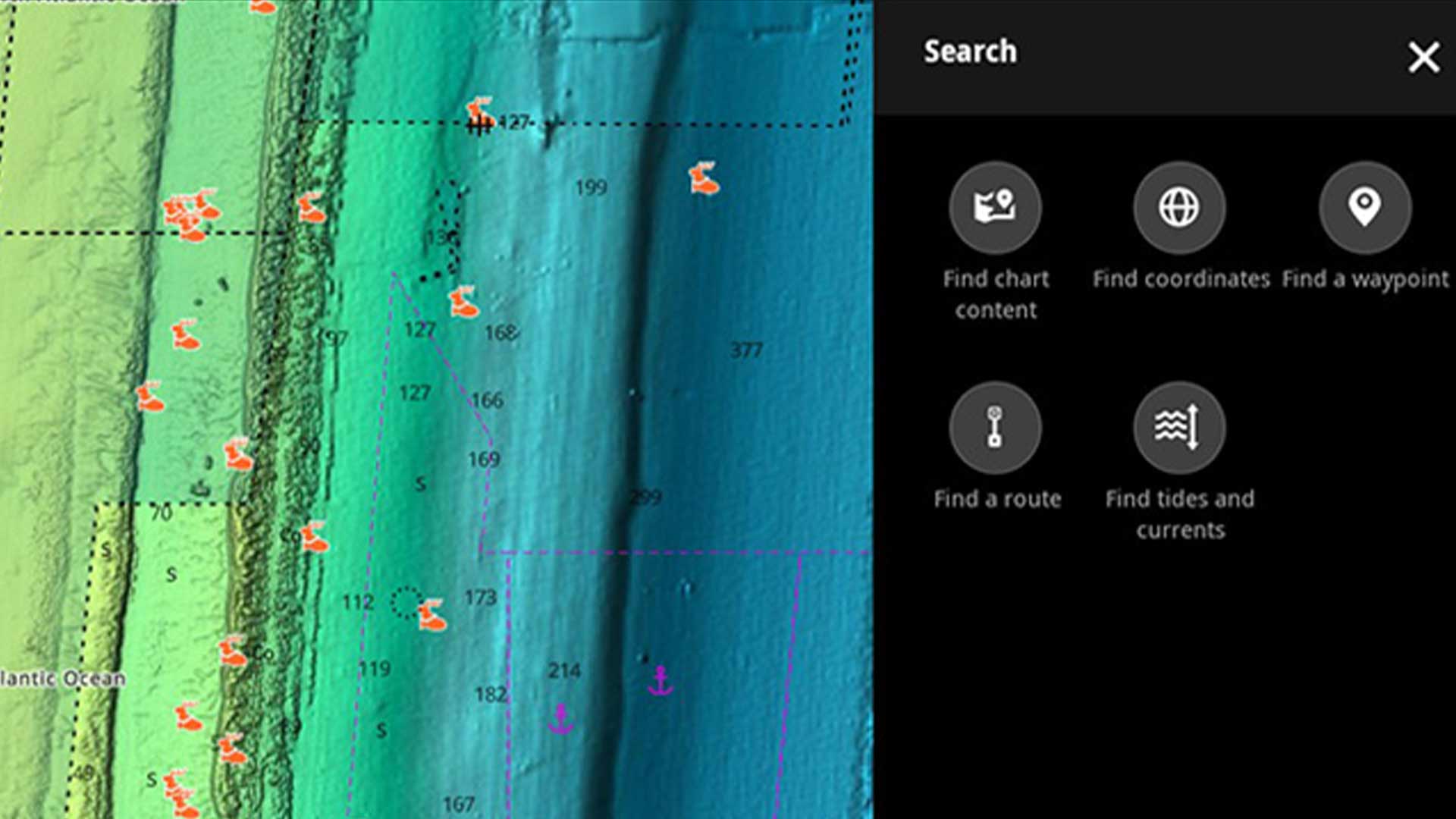Tap the depth sounding 166 on chart
The image size is (1456, 819).
tap(487, 400)
